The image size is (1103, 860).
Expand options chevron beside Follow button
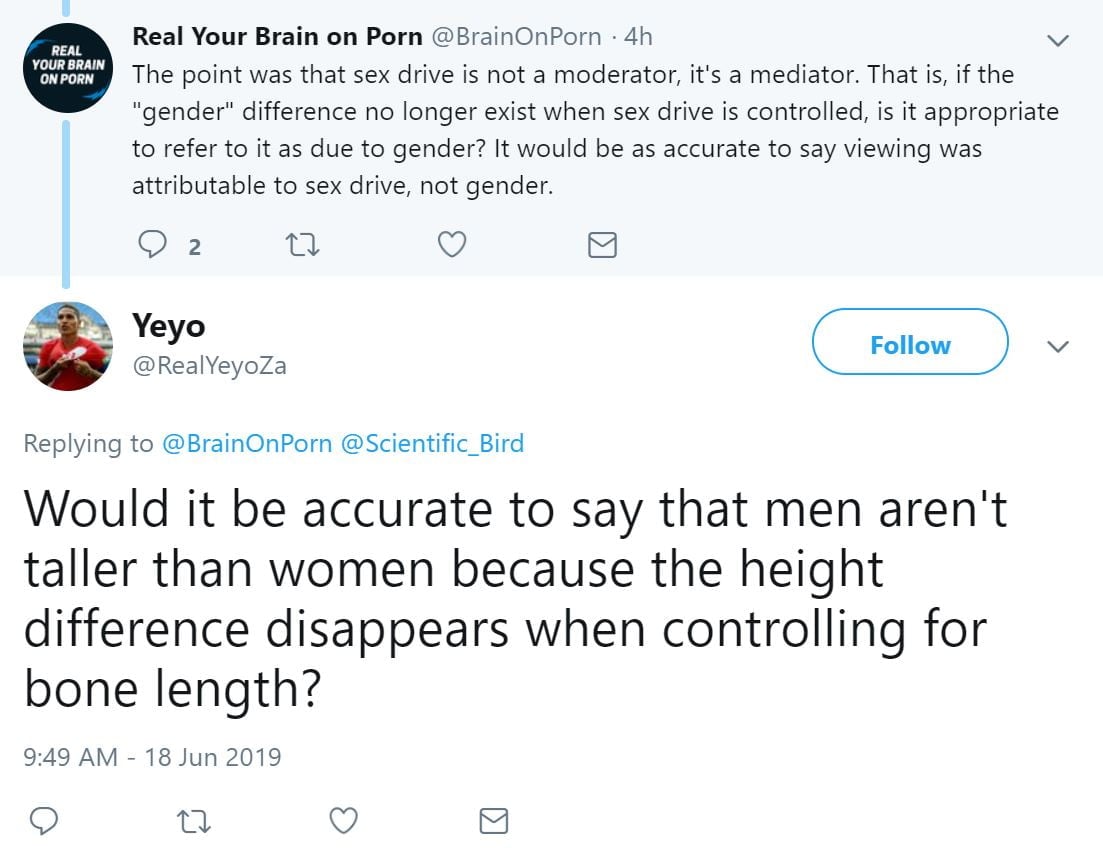(1057, 346)
